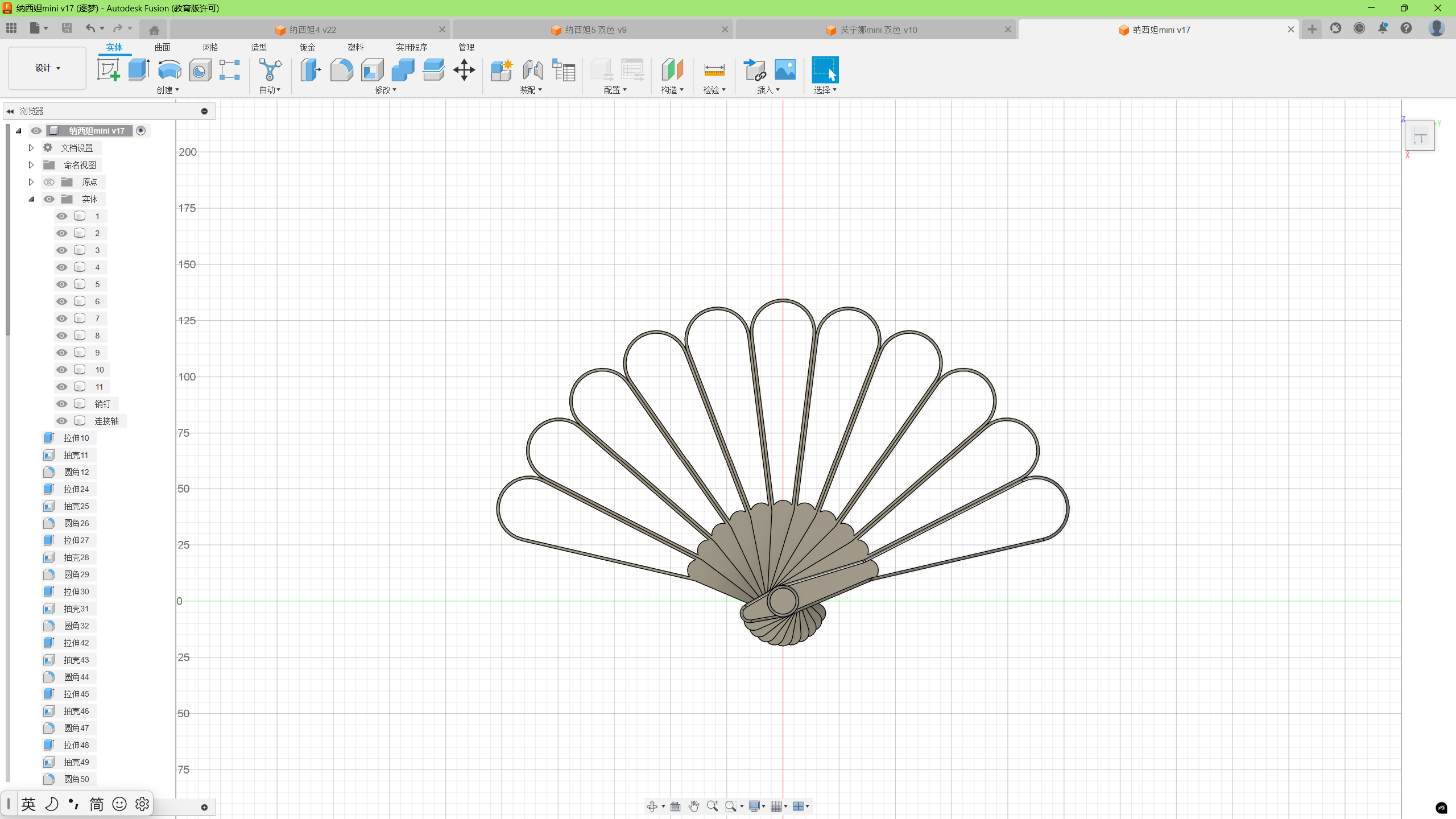The width and height of the screenshot is (1456, 819).
Task: Open the 创建 dropdown menu
Action: pos(168,90)
